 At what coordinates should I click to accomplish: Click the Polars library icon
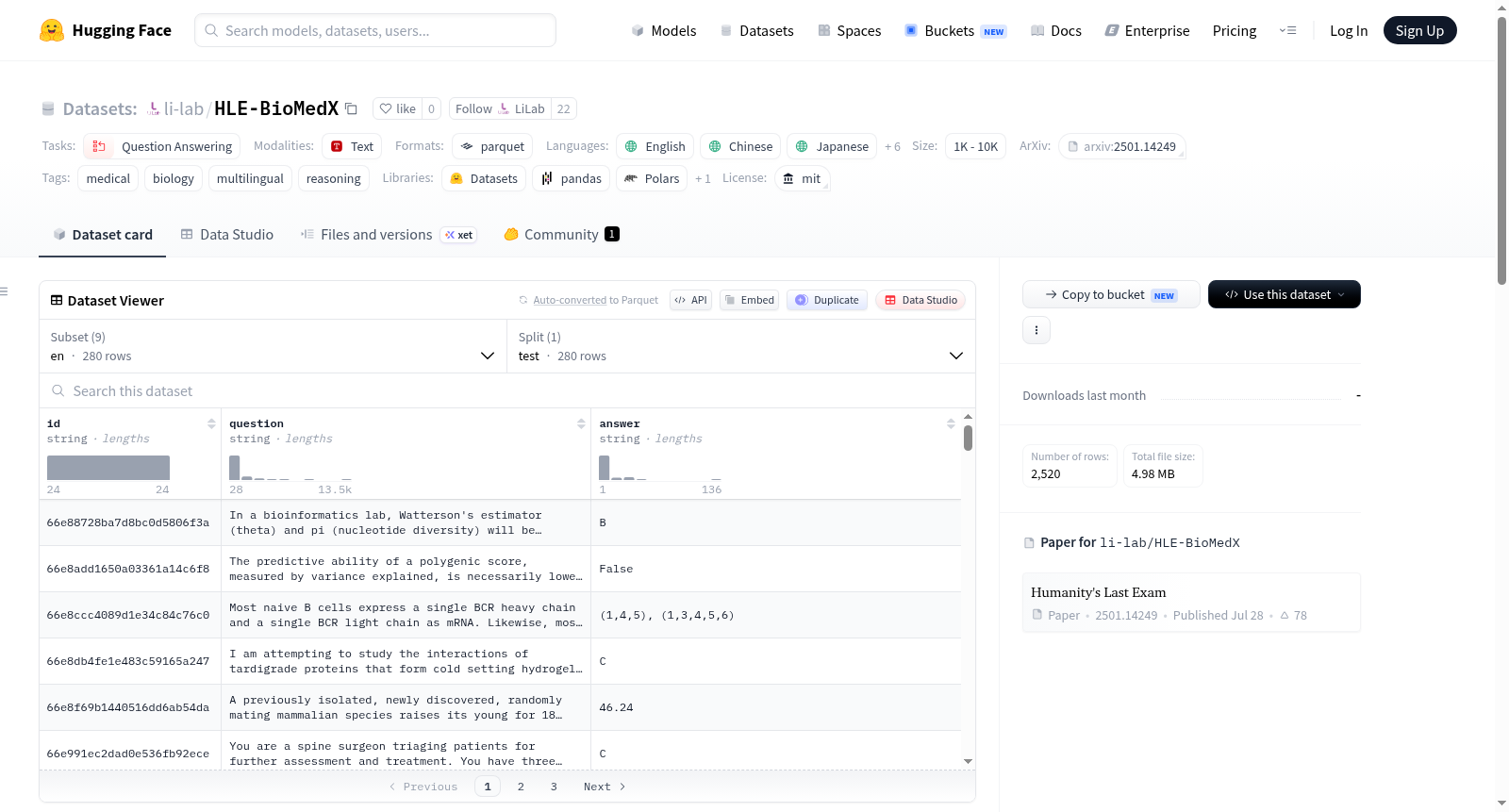click(631, 178)
